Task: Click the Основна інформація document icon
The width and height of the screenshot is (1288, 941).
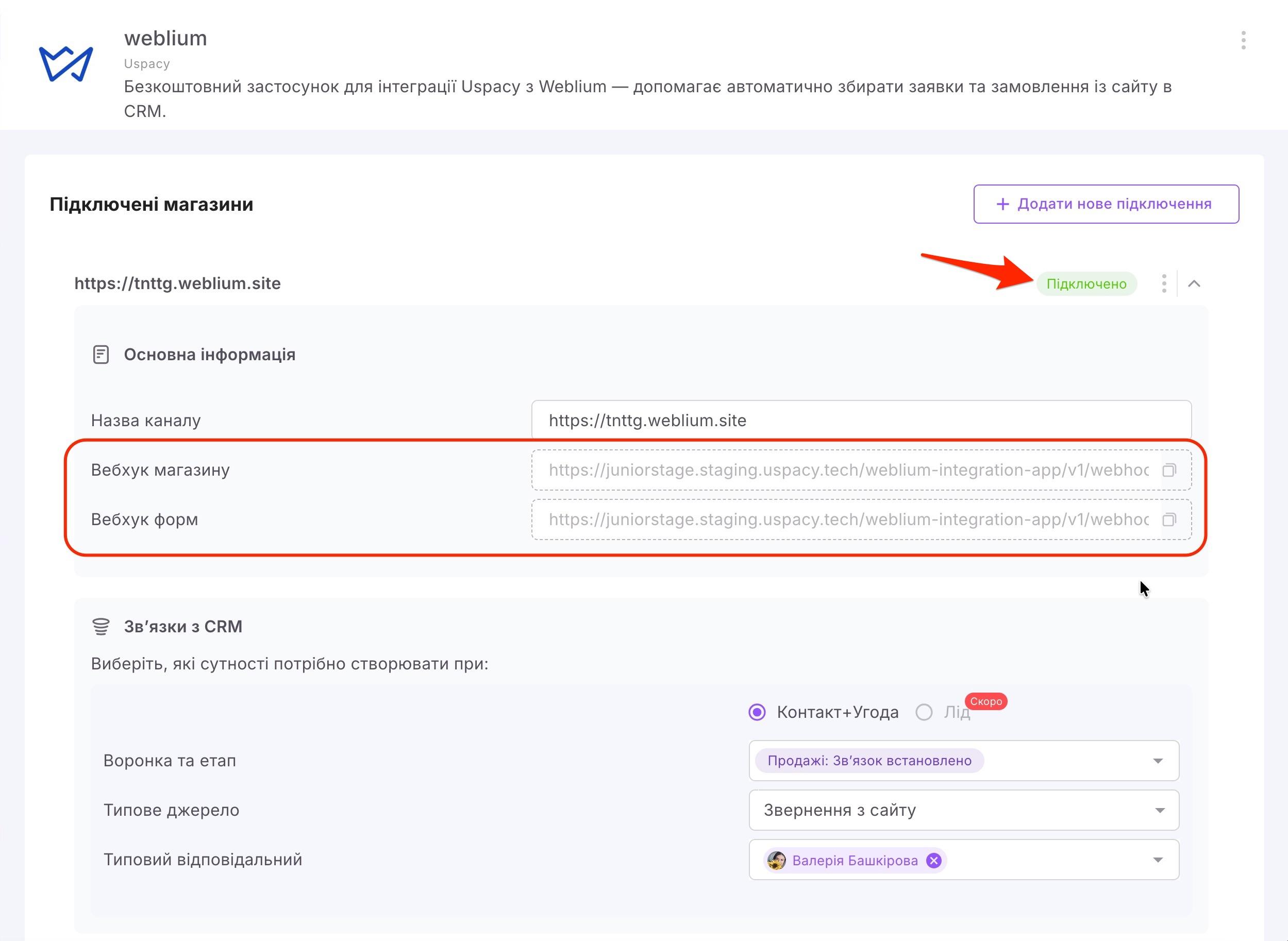Action: [x=101, y=355]
